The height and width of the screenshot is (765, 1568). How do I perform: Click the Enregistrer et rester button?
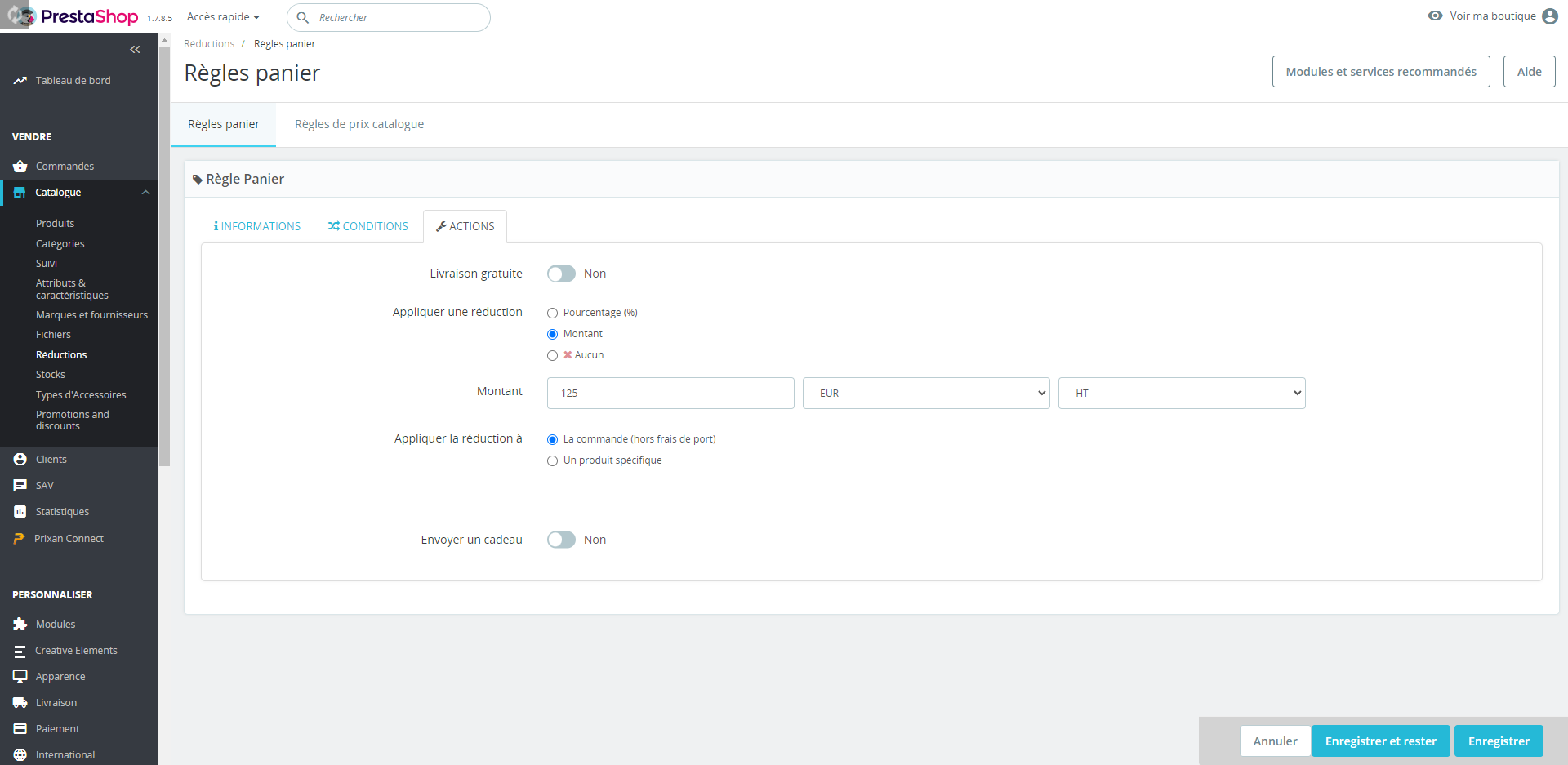1380,741
